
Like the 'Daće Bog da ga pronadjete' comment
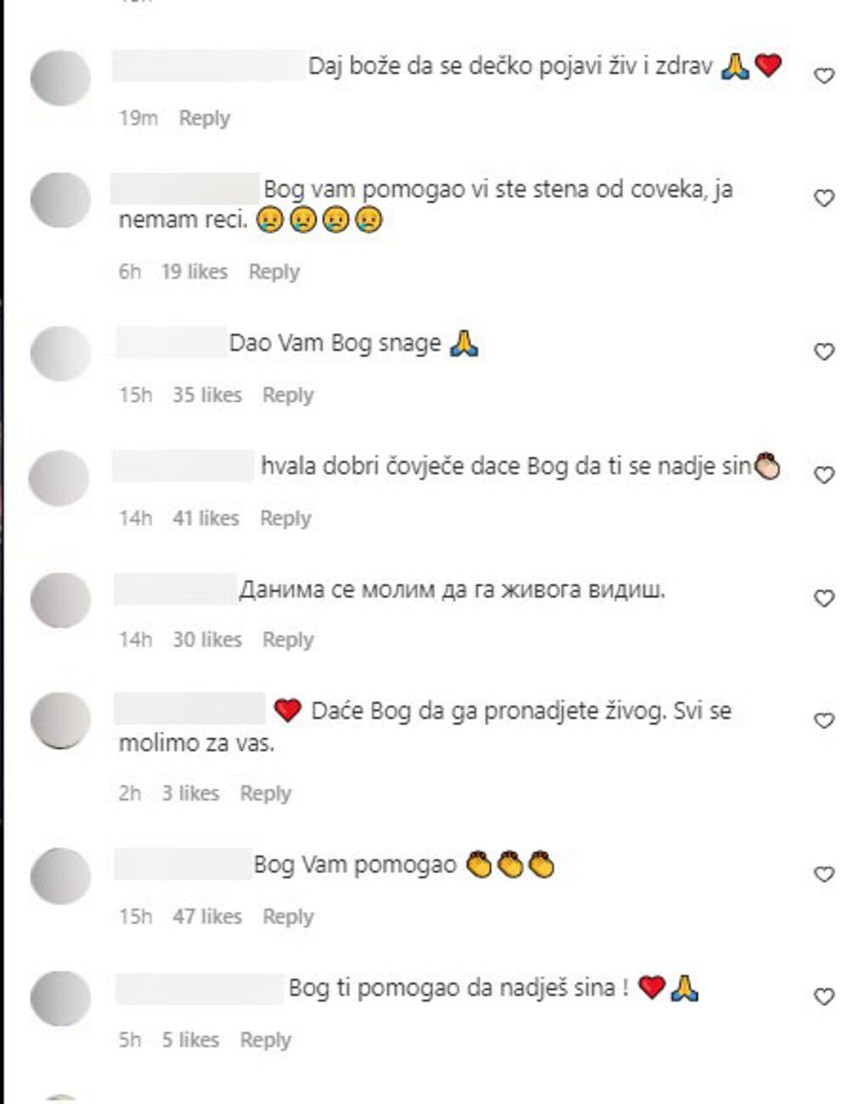(824, 720)
